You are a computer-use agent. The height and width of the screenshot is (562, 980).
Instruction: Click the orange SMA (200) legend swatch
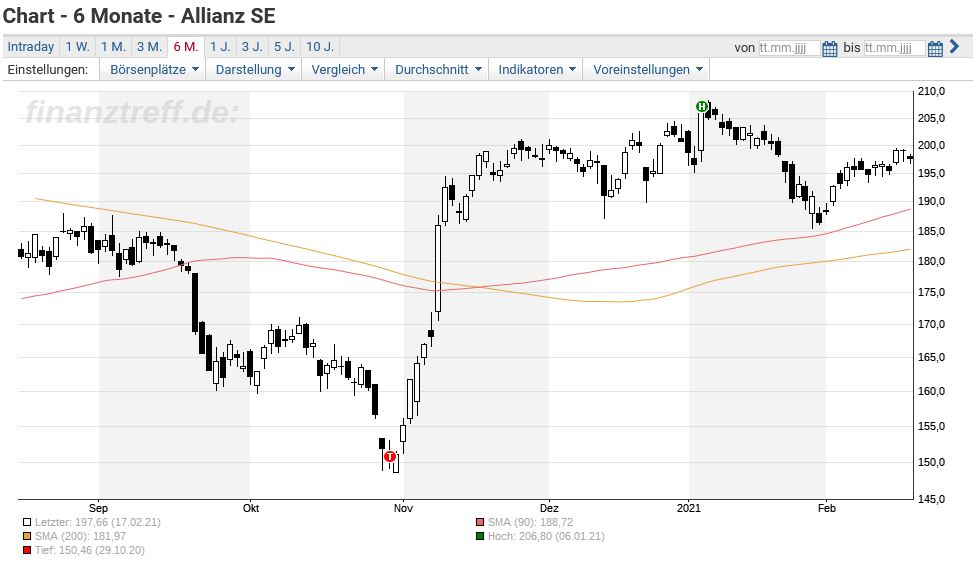click(27, 536)
